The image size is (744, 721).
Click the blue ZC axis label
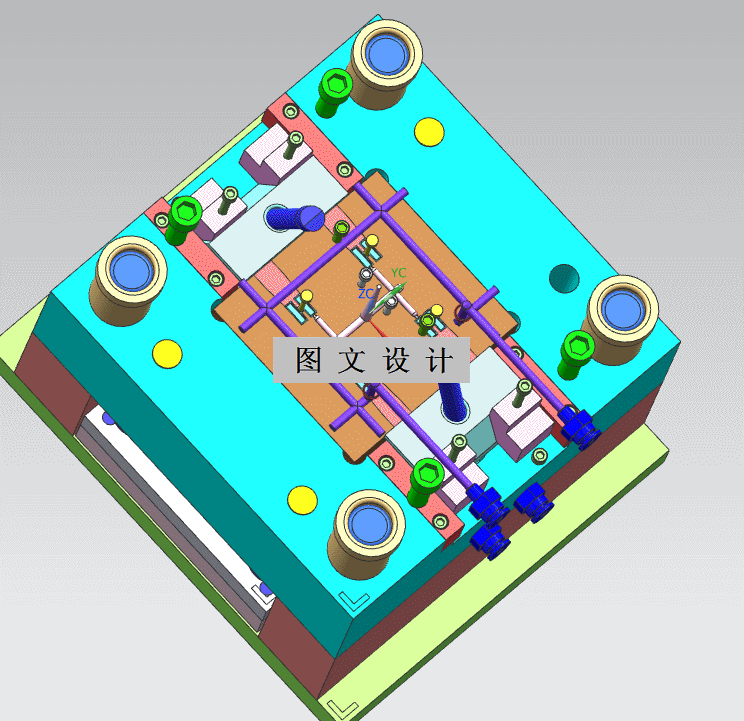(366, 294)
